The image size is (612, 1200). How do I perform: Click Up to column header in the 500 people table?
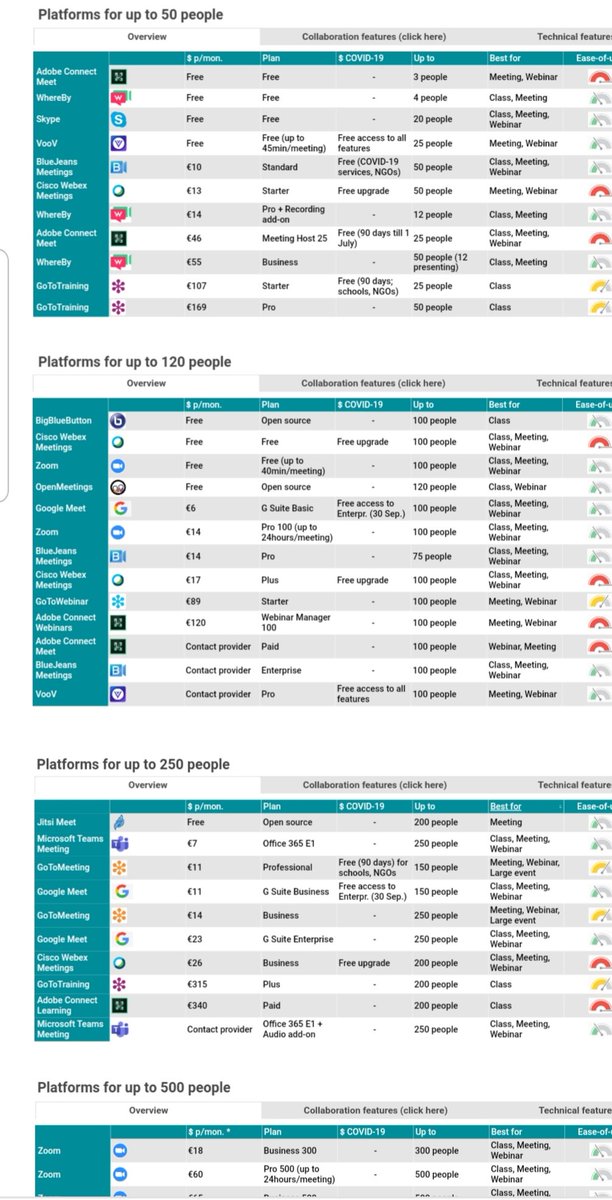pos(424,1131)
